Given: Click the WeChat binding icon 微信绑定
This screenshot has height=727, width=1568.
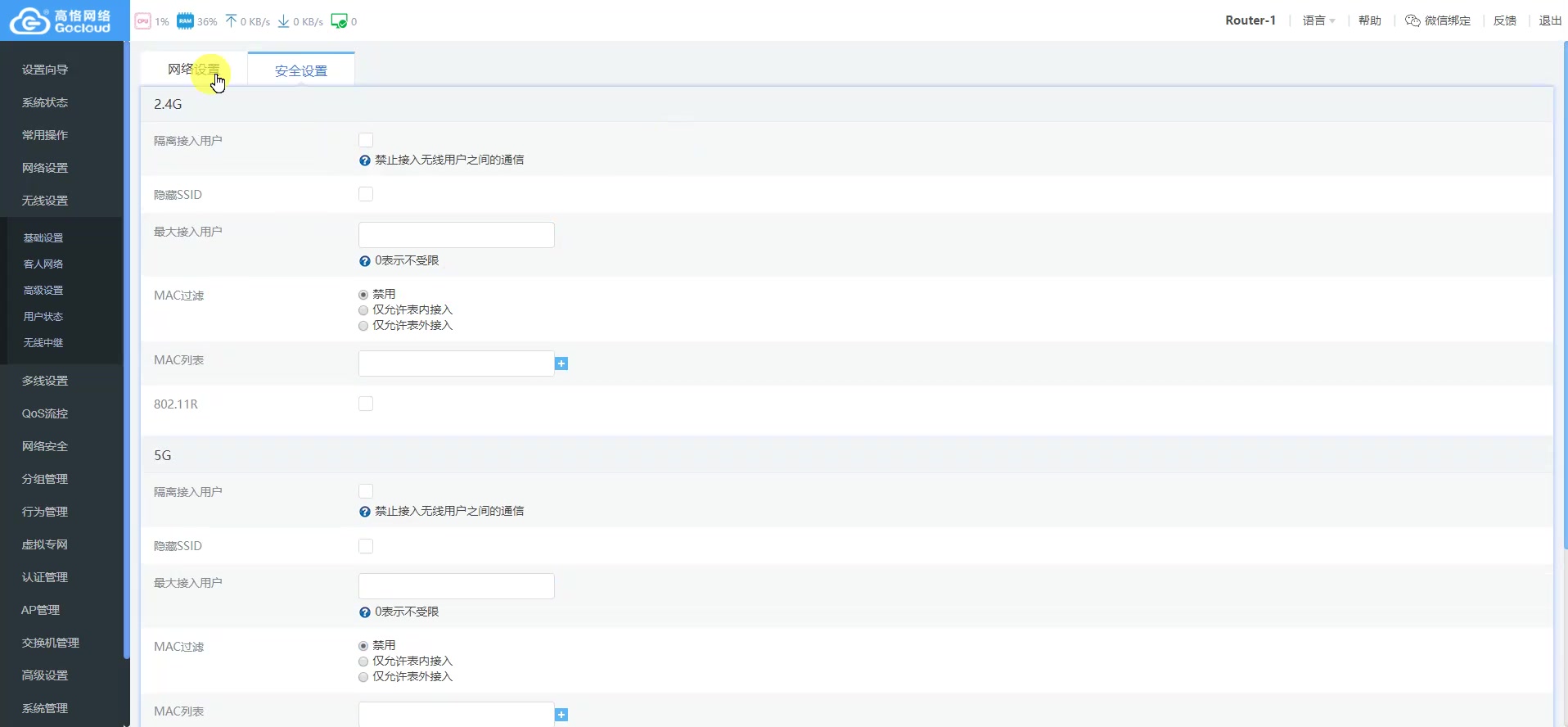Looking at the screenshot, I should coord(1413,20).
